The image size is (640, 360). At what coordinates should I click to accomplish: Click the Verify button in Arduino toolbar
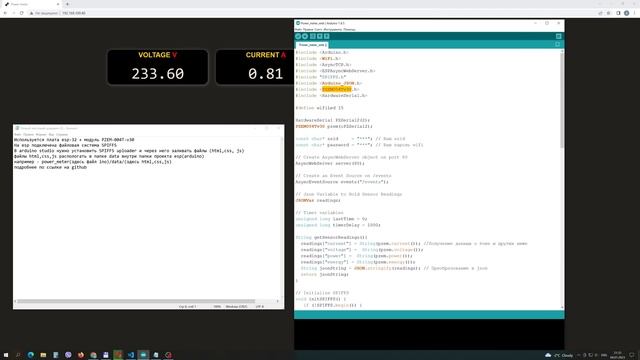click(x=298, y=36)
